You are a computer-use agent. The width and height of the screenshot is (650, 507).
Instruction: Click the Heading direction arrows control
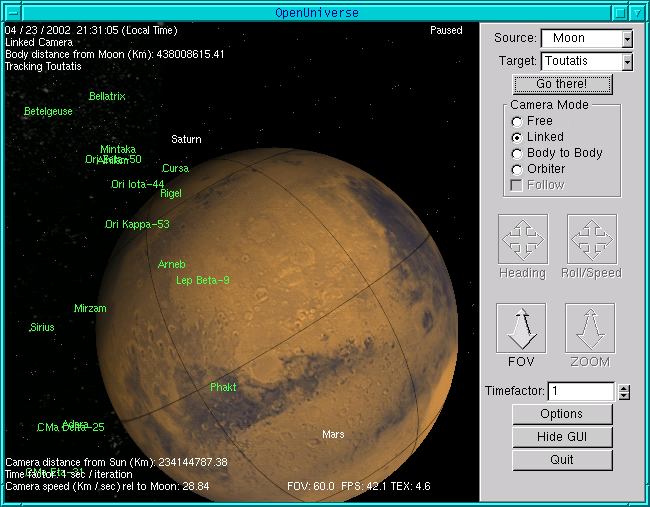[x=521, y=239]
